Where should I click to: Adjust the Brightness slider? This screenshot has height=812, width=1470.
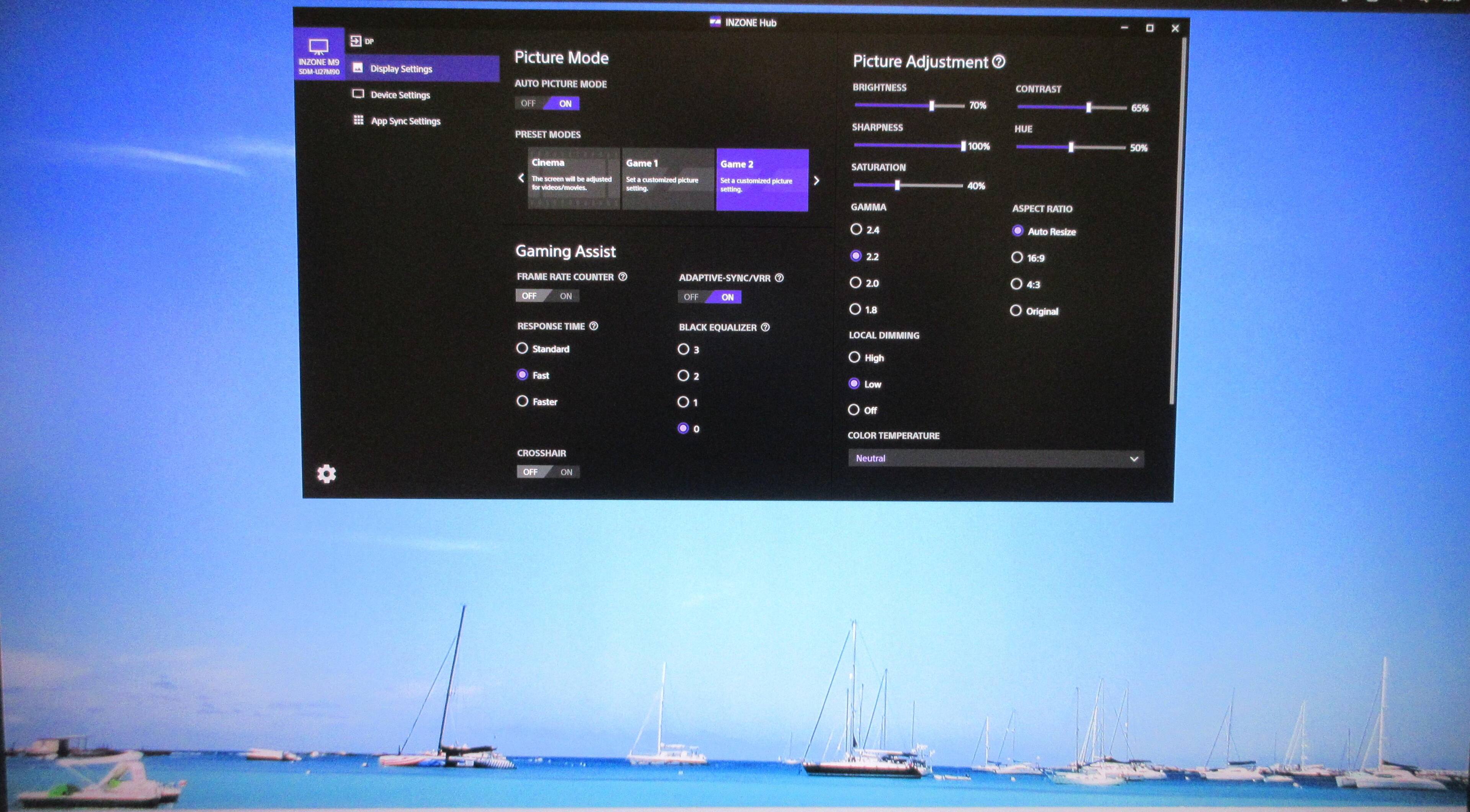[x=931, y=106]
